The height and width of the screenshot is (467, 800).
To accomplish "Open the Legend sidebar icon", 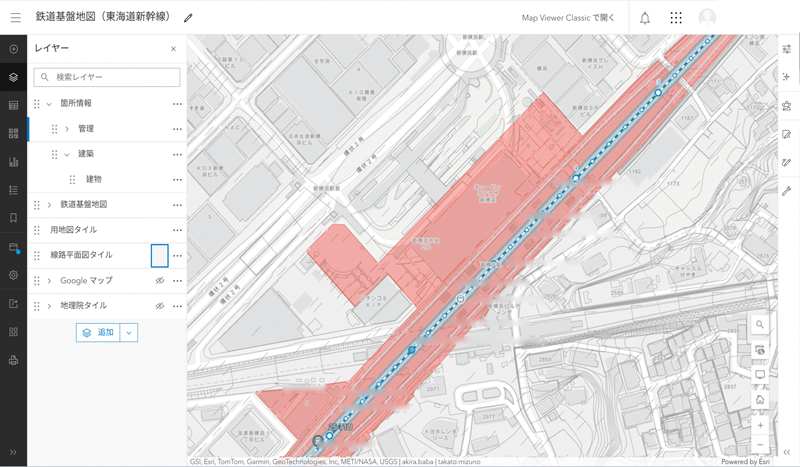I will tap(13, 190).
